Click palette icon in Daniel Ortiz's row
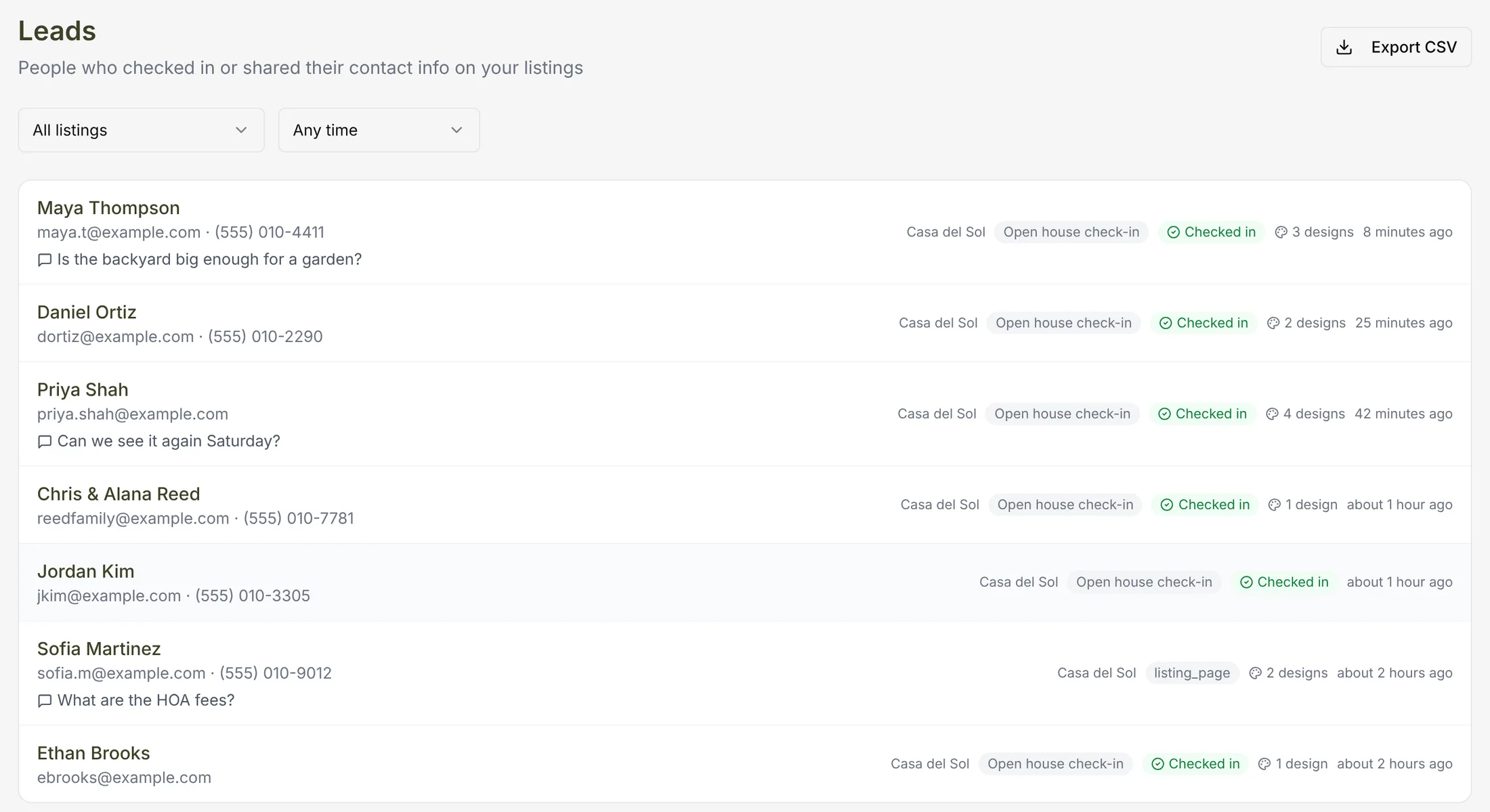 tap(1273, 323)
